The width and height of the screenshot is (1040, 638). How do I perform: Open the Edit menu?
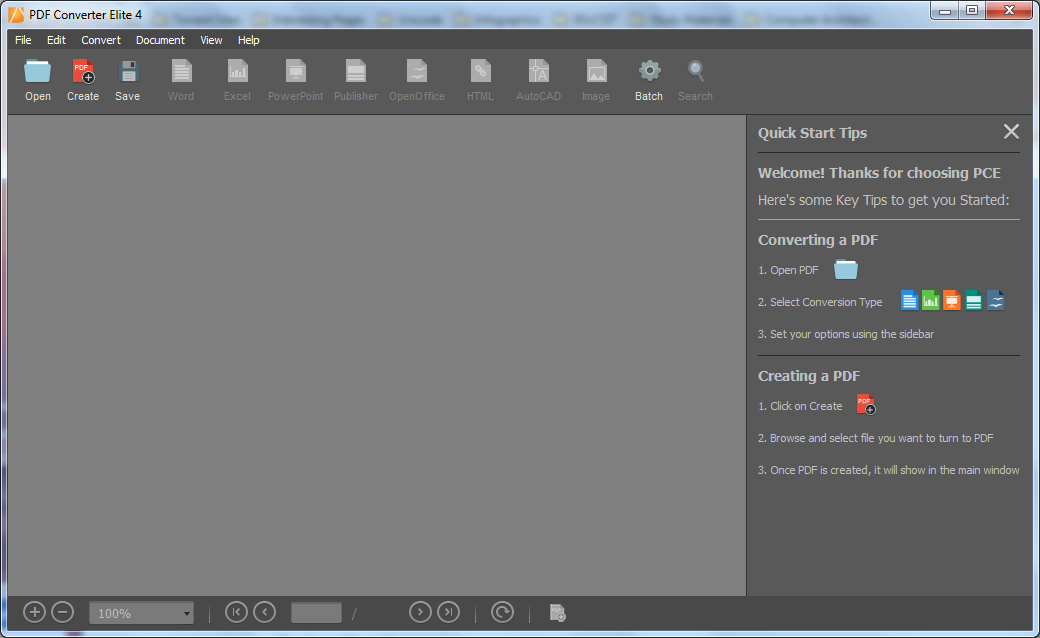tap(56, 40)
